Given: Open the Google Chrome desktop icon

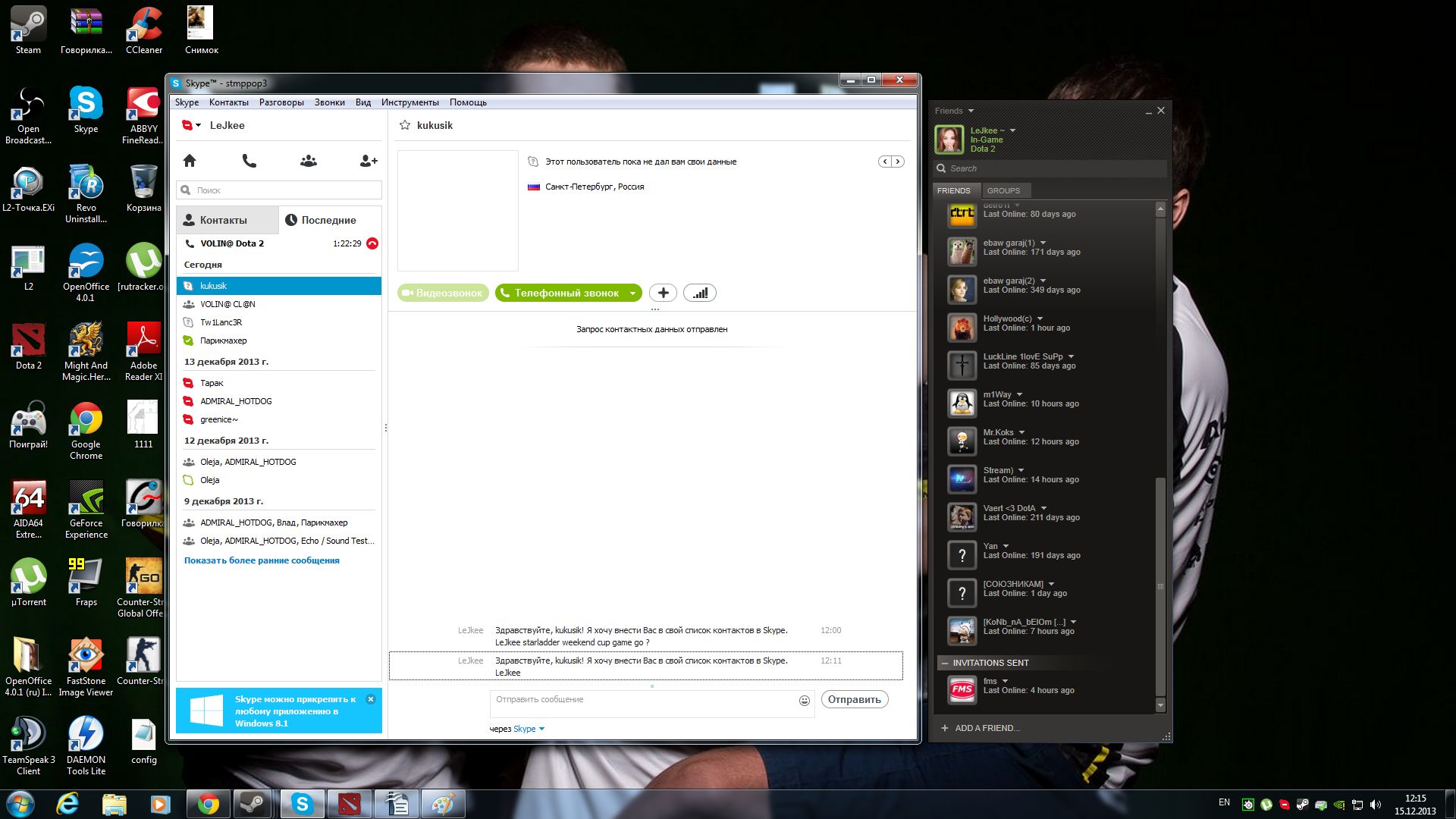Looking at the screenshot, I should [86, 430].
